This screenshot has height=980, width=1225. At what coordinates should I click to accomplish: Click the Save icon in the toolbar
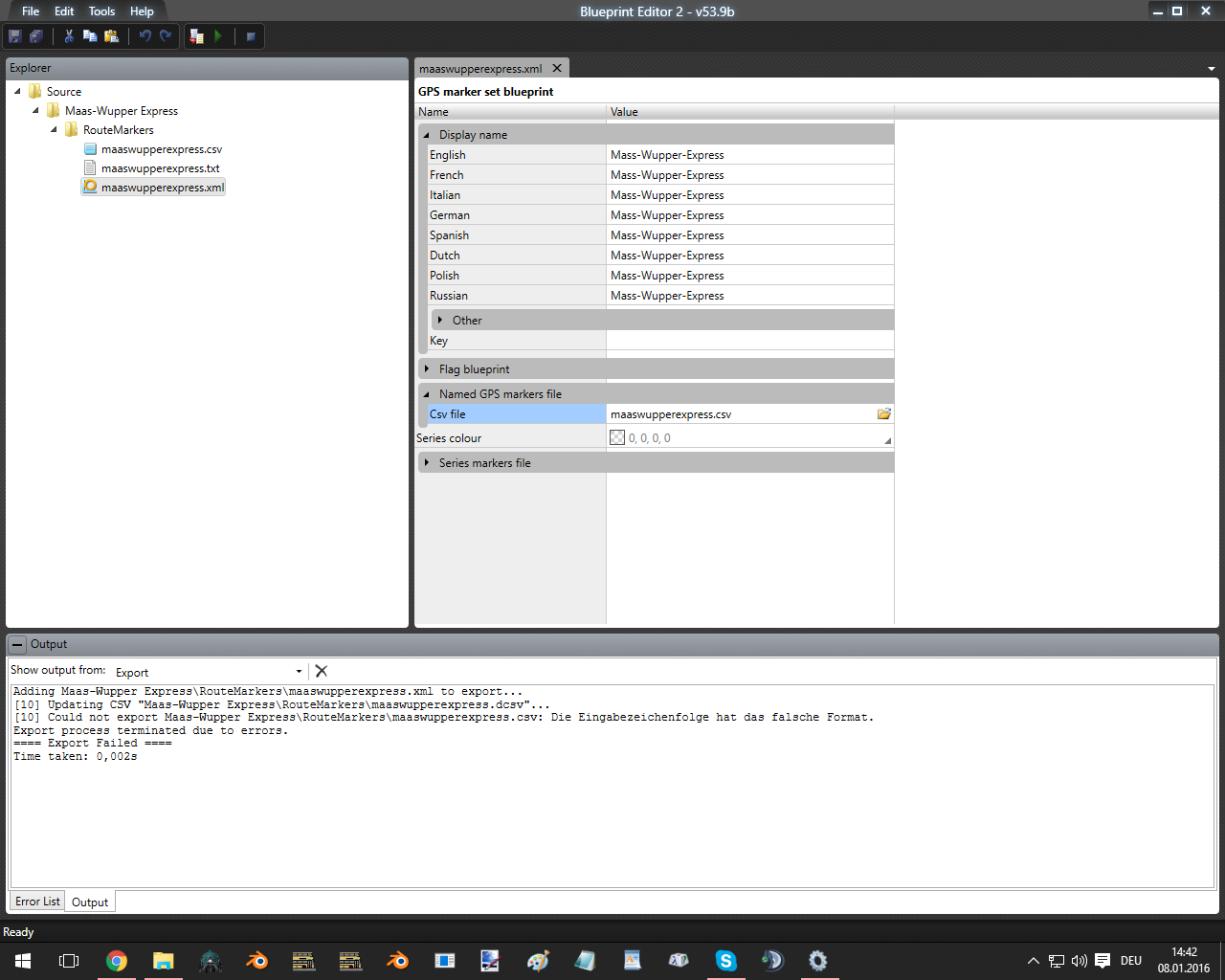[x=15, y=36]
